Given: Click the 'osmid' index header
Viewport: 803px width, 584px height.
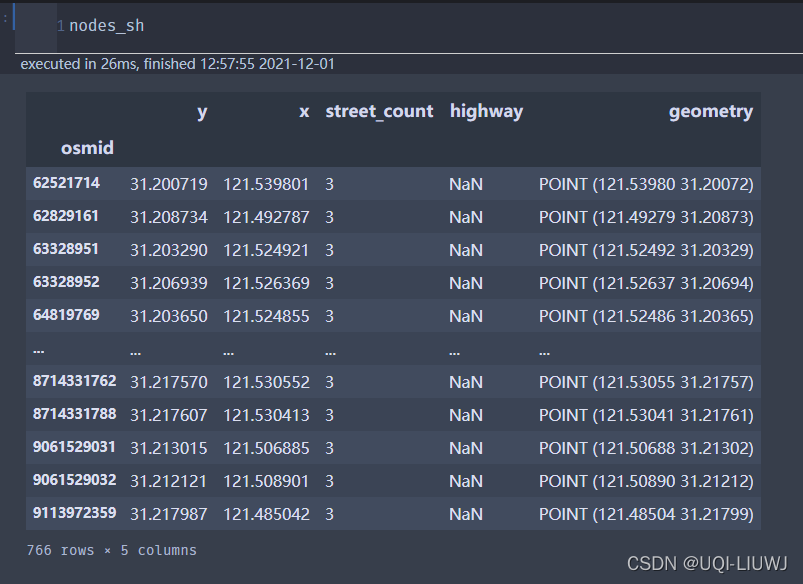Looking at the screenshot, I should click(x=87, y=148).
